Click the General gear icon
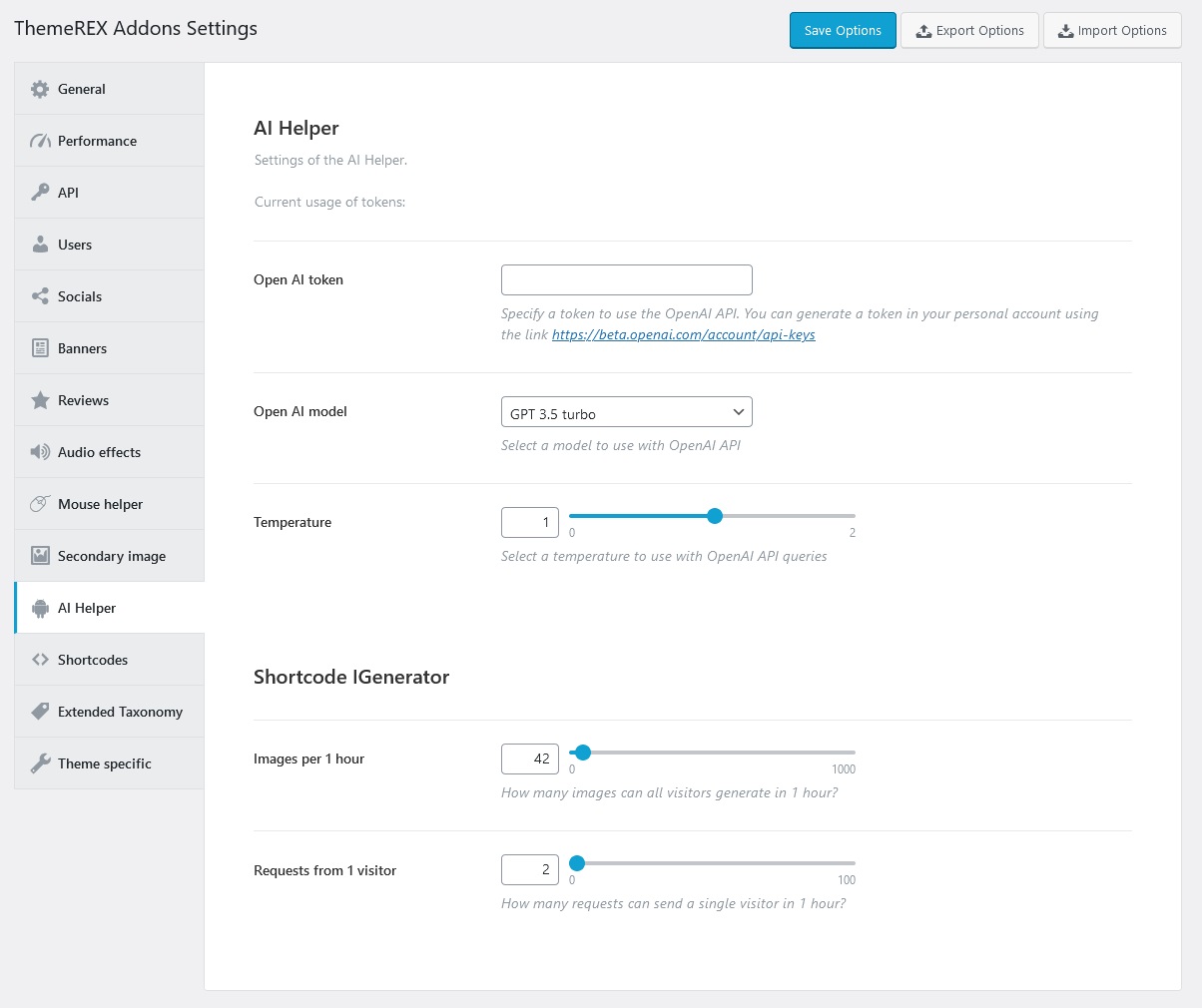This screenshot has height=1008, width=1202. (40, 89)
